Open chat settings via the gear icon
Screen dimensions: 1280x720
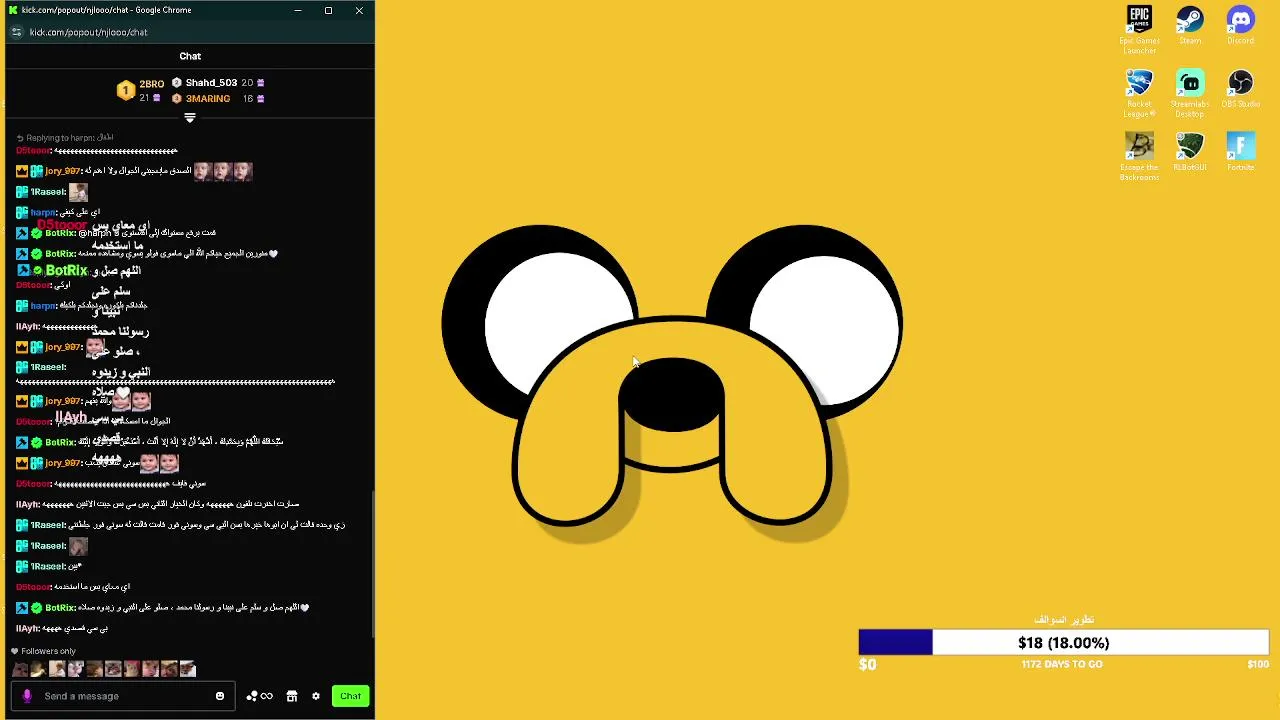pos(316,696)
